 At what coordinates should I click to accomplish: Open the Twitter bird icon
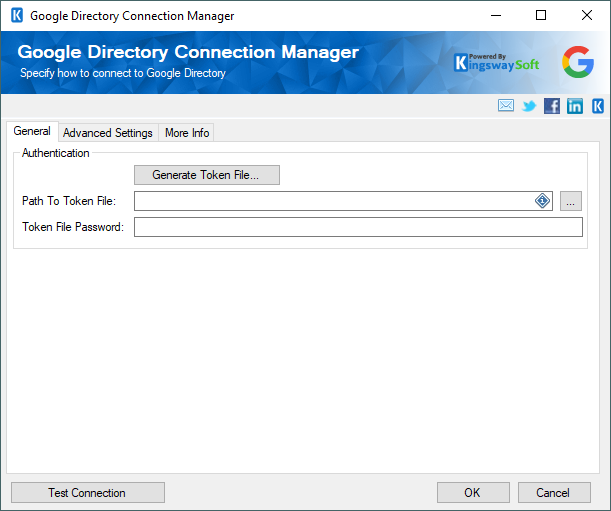point(529,106)
